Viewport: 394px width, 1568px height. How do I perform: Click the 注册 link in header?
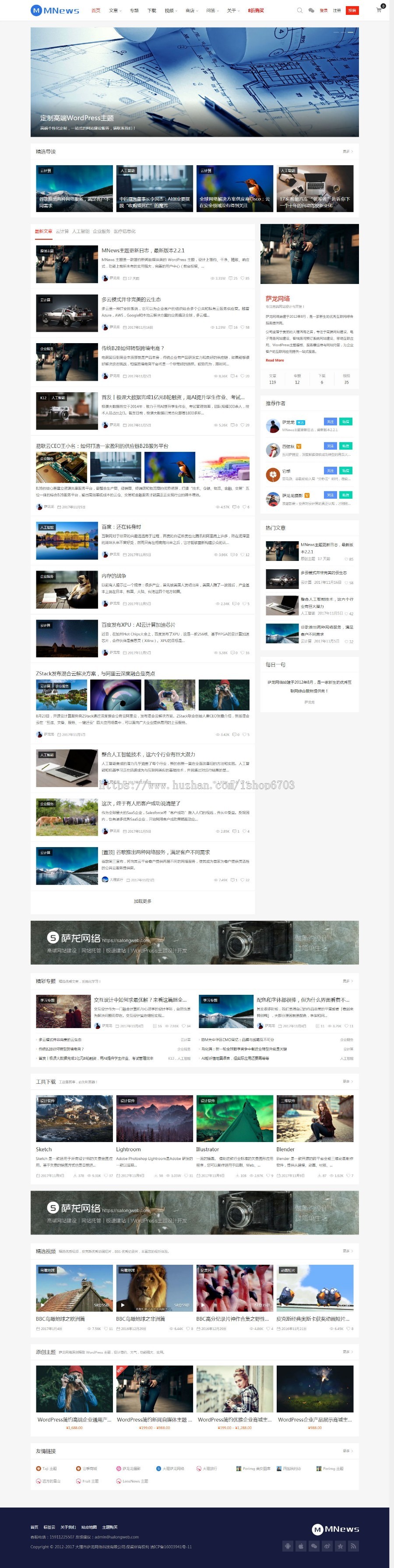(337, 11)
